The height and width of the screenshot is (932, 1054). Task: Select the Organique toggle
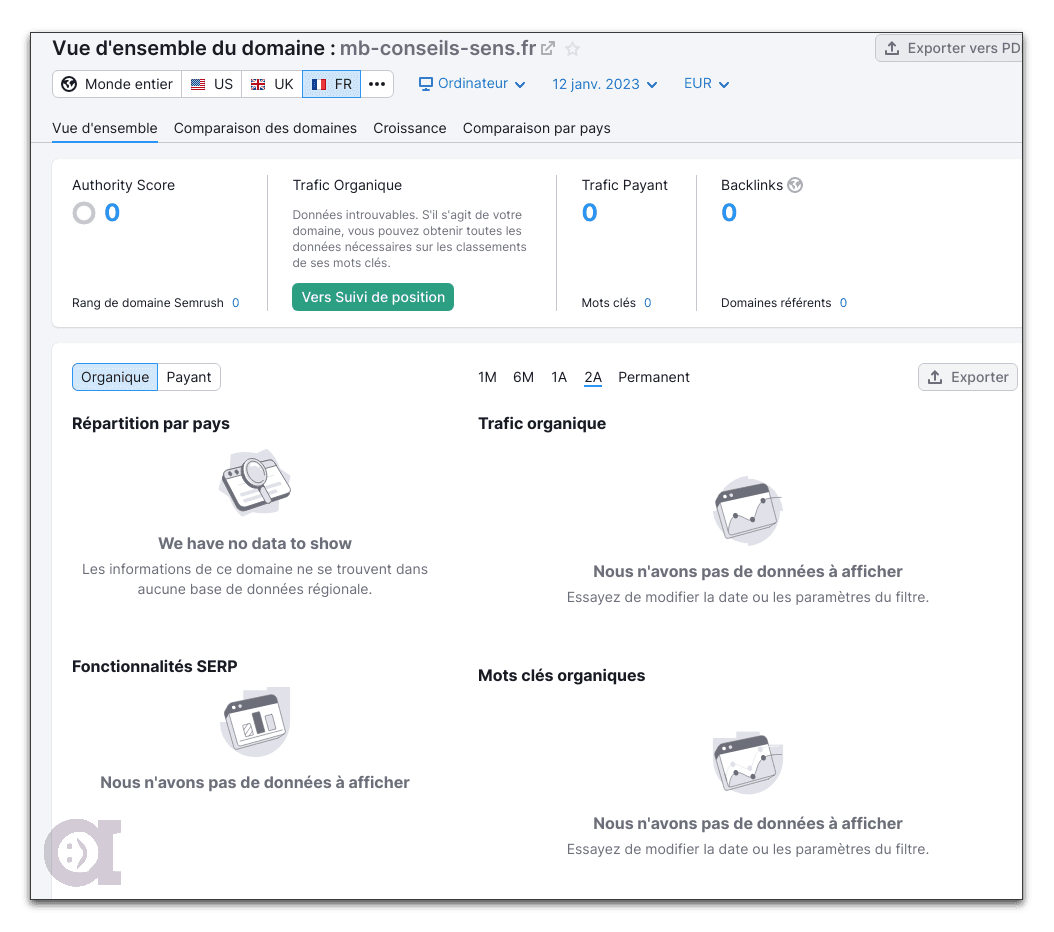click(115, 377)
